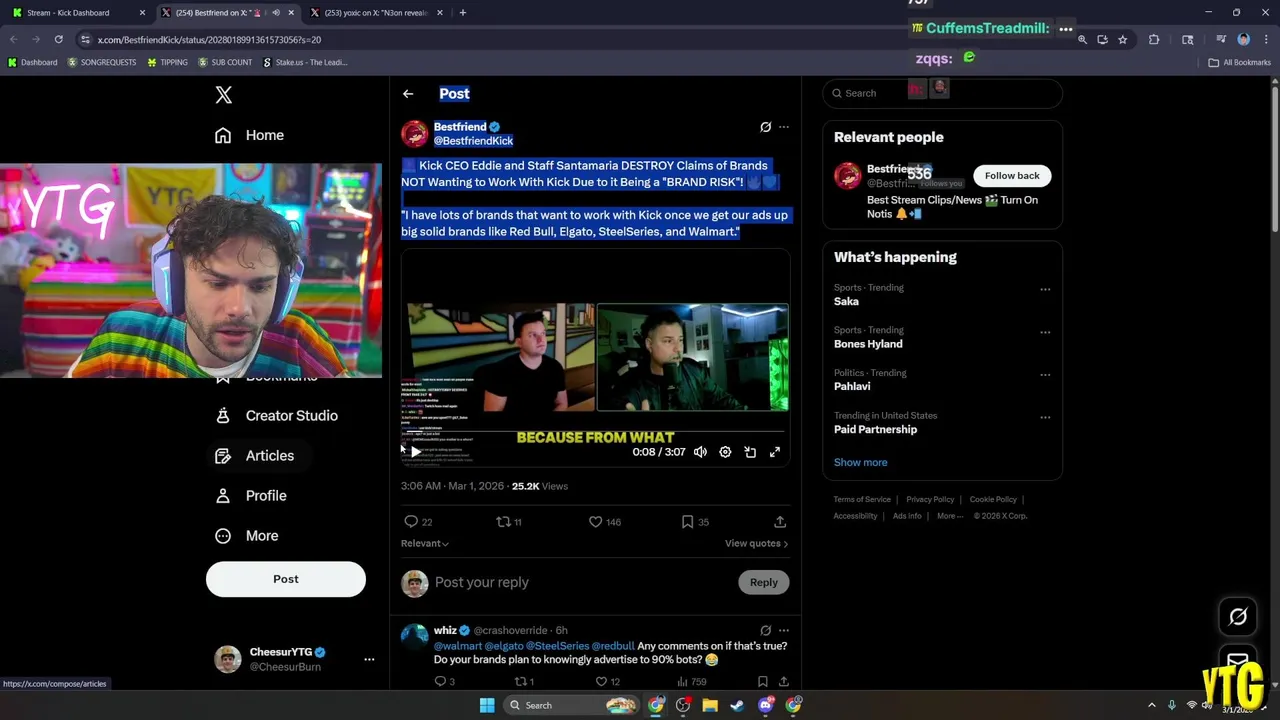The width and height of the screenshot is (1280, 720).
Task: Click the X logo in sidebar
Action: click(224, 95)
